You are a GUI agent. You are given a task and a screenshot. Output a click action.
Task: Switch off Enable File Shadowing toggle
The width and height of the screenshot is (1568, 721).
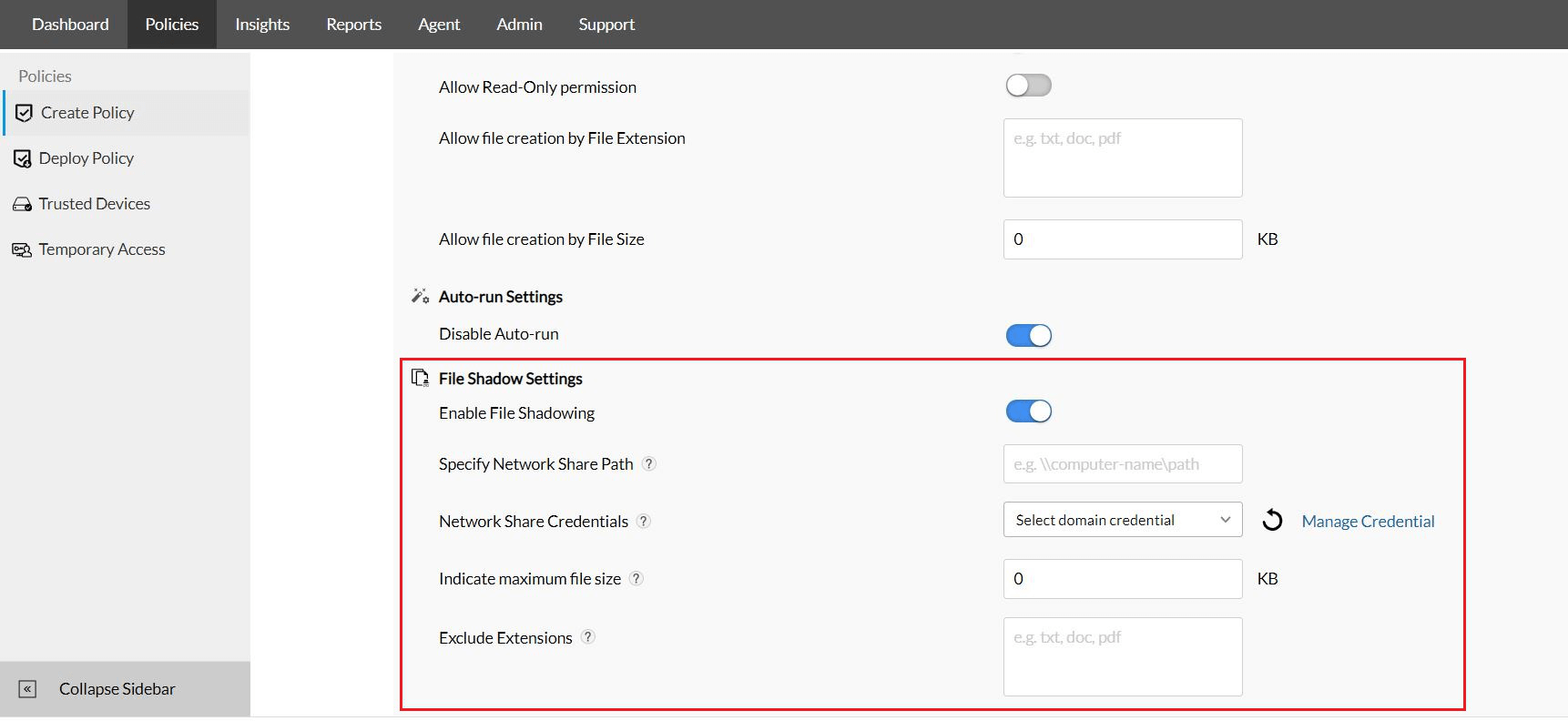(1028, 411)
